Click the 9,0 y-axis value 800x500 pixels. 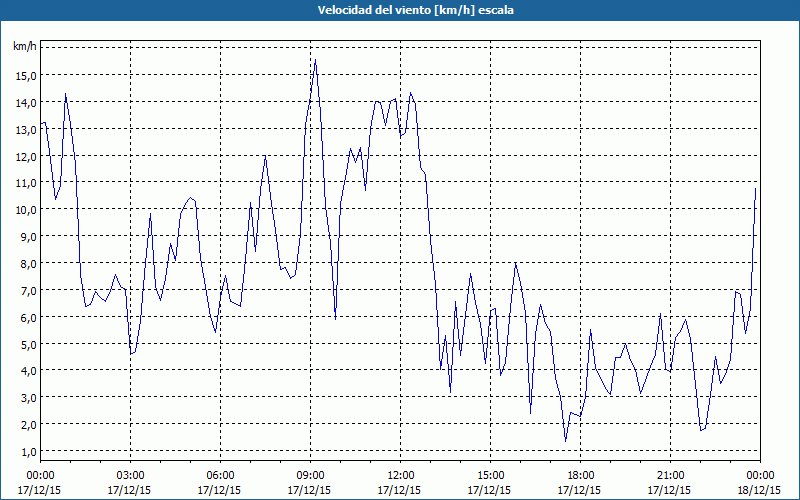(28, 237)
